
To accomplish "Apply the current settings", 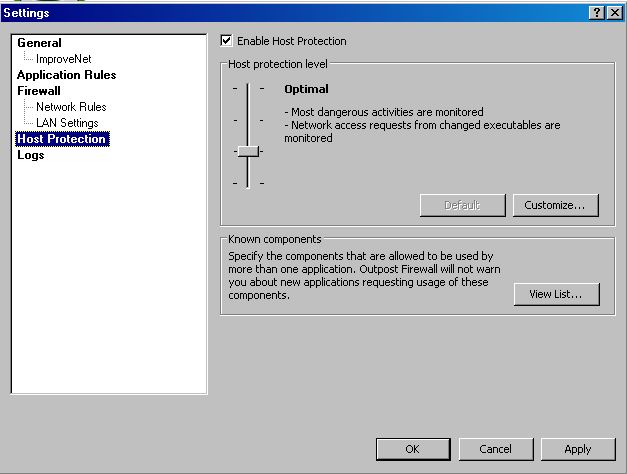I will click(x=578, y=449).
